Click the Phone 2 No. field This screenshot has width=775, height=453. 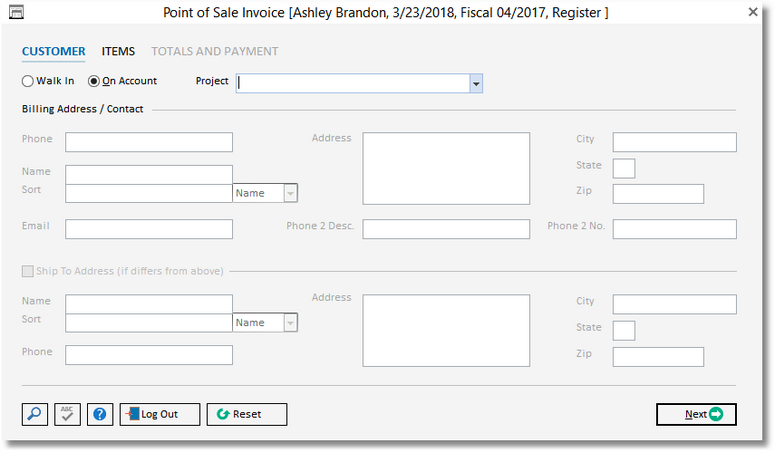tap(675, 229)
